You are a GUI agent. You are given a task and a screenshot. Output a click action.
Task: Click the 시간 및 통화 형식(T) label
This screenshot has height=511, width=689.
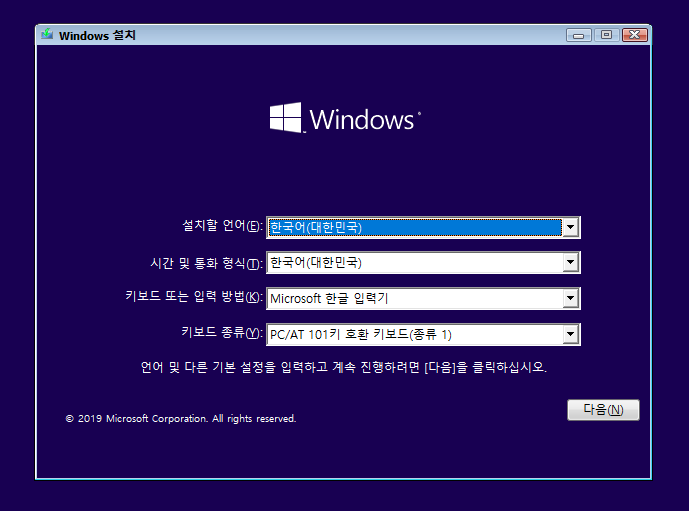click(207, 263)
